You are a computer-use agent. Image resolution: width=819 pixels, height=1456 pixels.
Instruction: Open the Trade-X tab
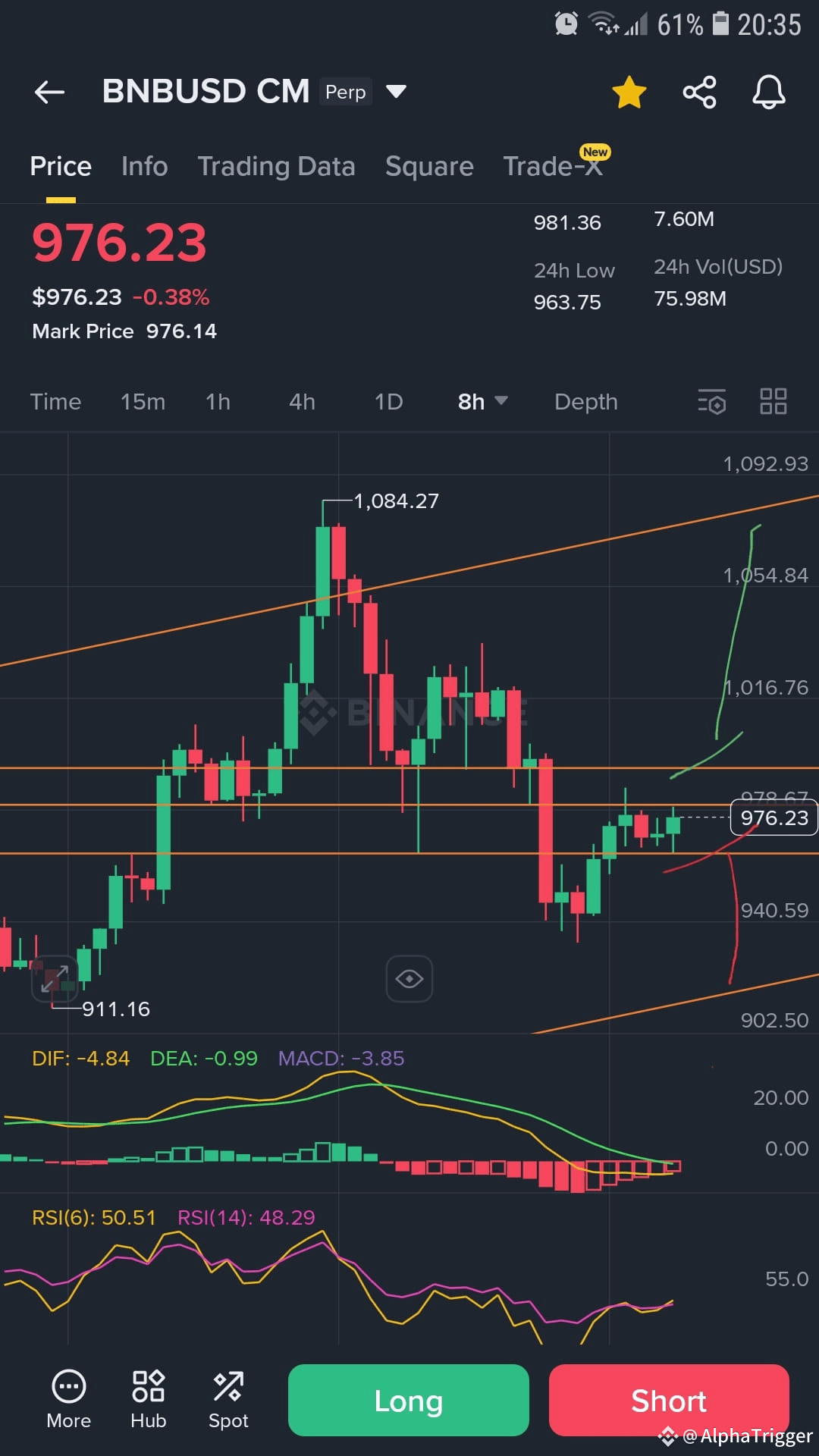click(x=553, y=166)
